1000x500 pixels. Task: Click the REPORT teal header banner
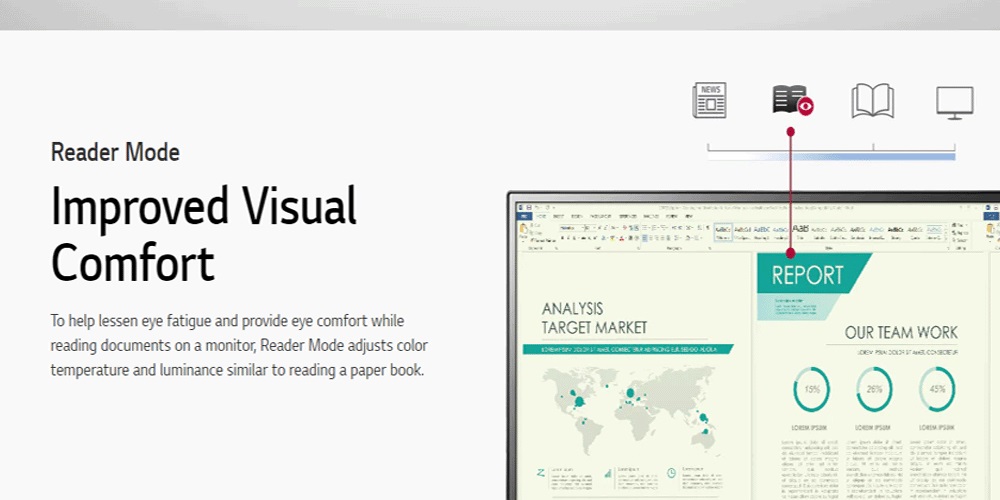click(x=808, y=274)
